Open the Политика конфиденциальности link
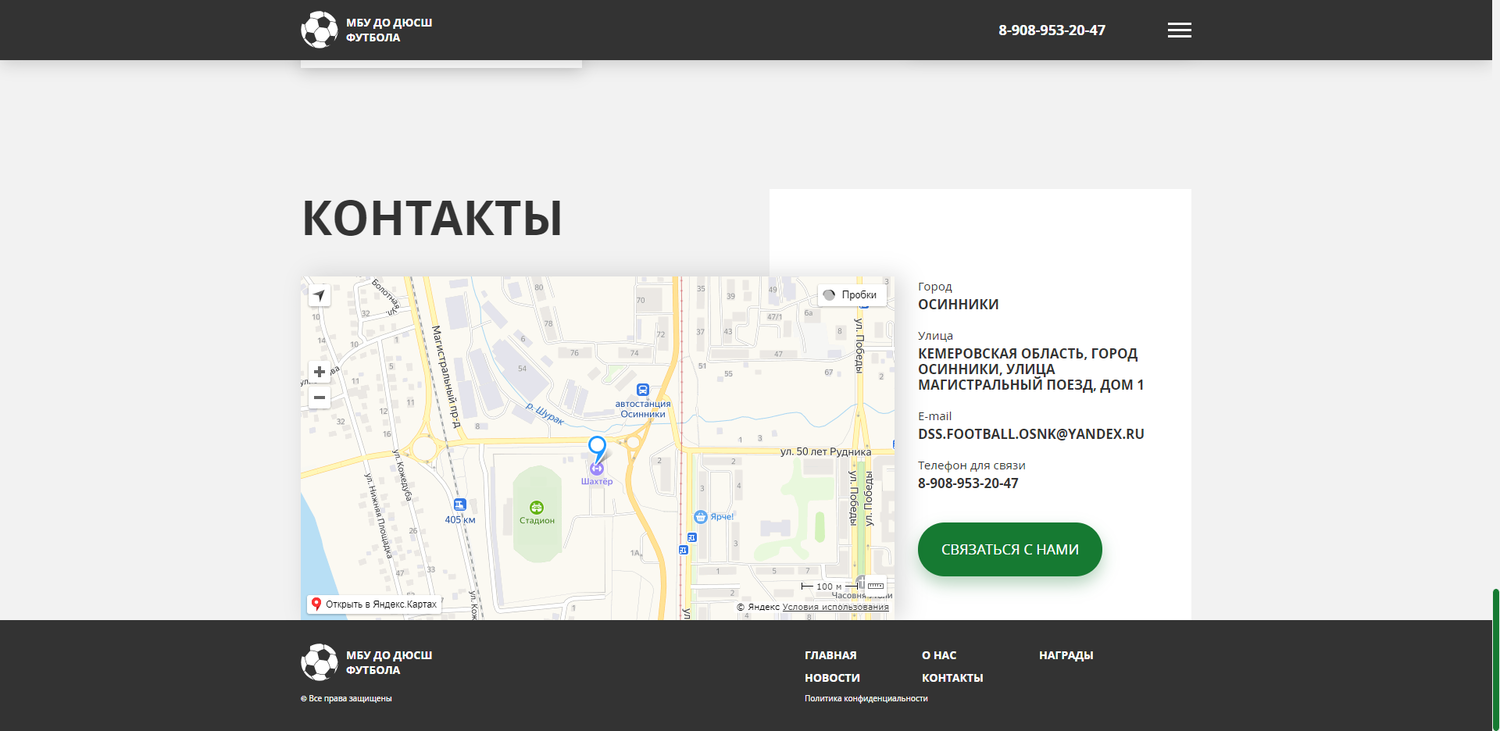 pos(866,699)
